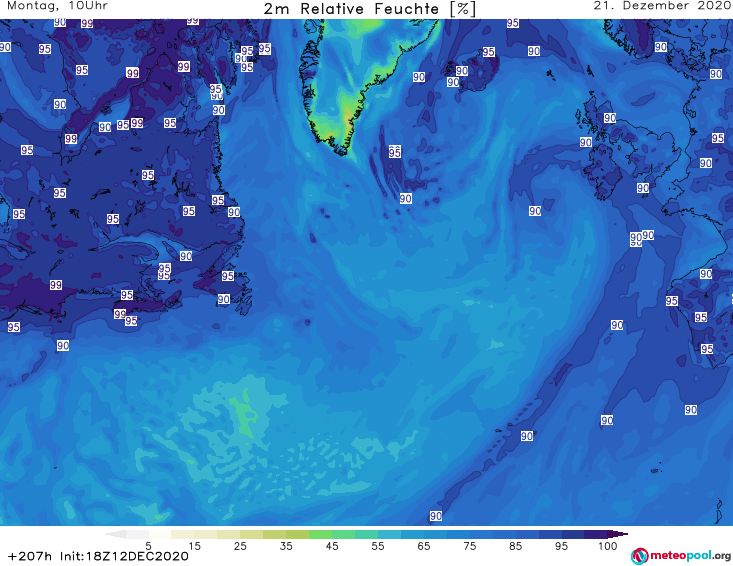Click the island of Iceland on the map
This screenshot has height=566, width=733.
pos(472,72)
